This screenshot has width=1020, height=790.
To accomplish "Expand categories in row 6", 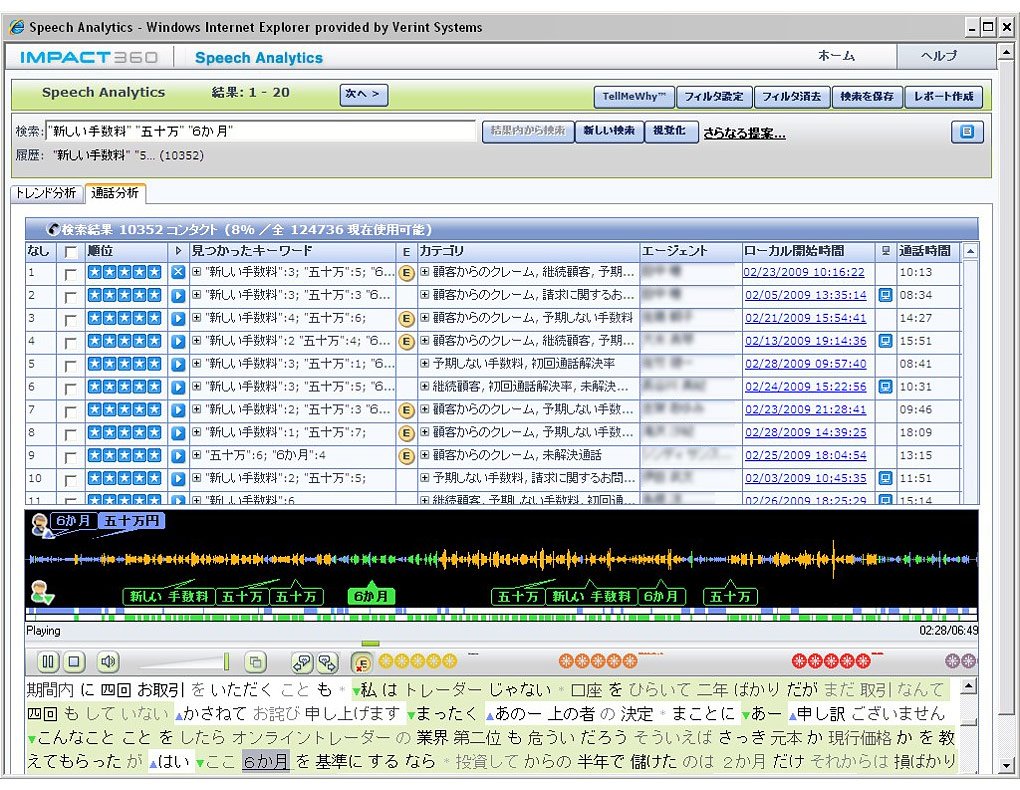I will [x=425, y=386].
